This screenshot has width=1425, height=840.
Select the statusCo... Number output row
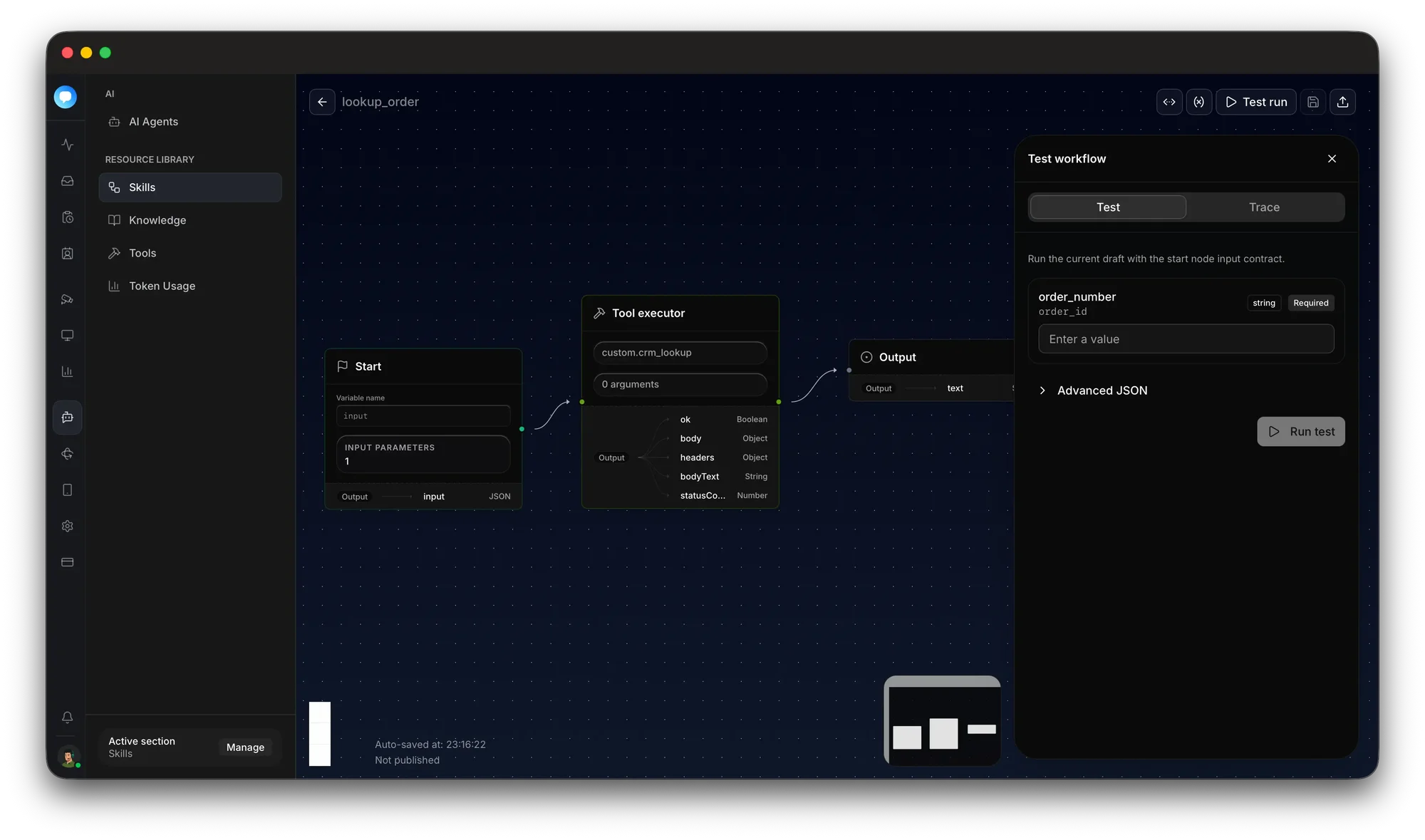pyautogui.click(x=722, y=496)
